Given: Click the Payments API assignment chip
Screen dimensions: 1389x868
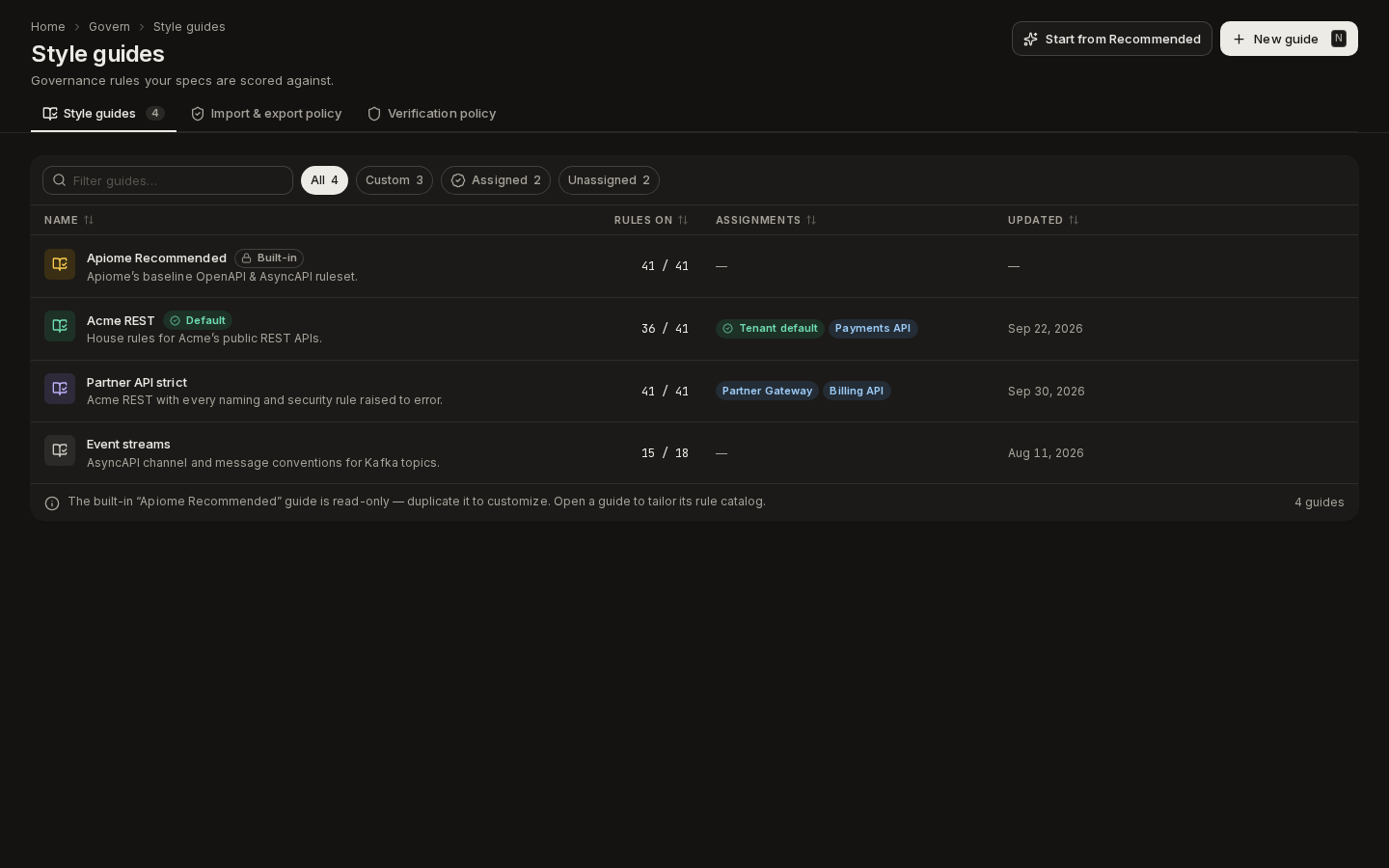Looking at the screenshot, I should coord(873,329).
